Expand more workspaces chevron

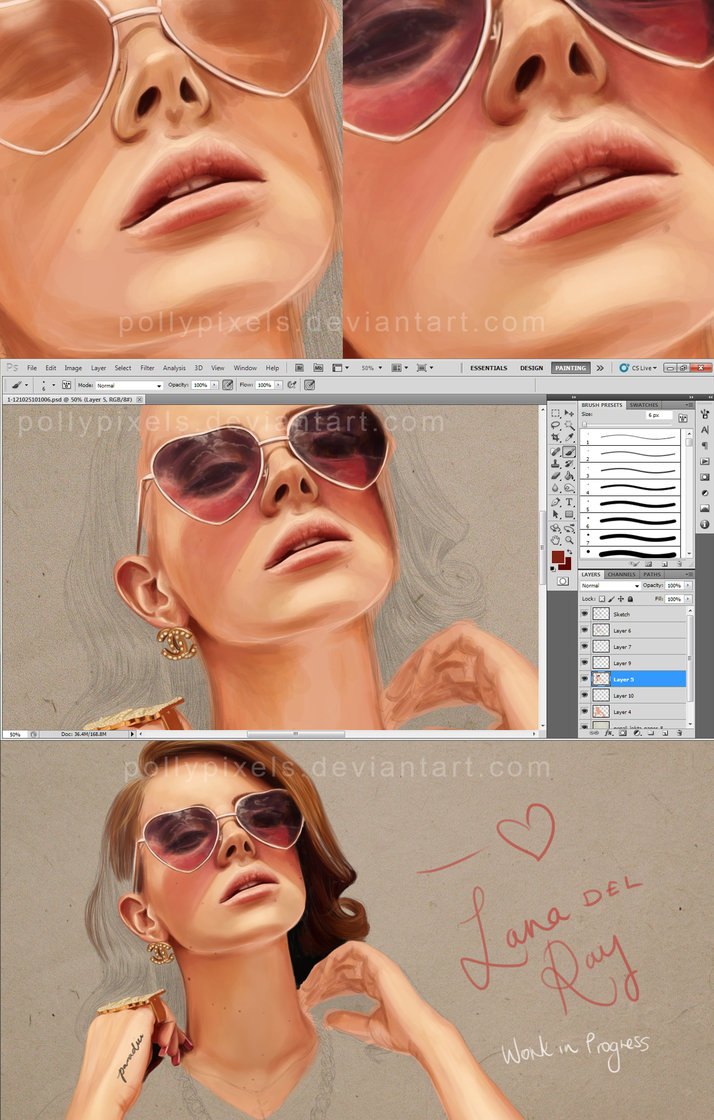coord(600,368)
